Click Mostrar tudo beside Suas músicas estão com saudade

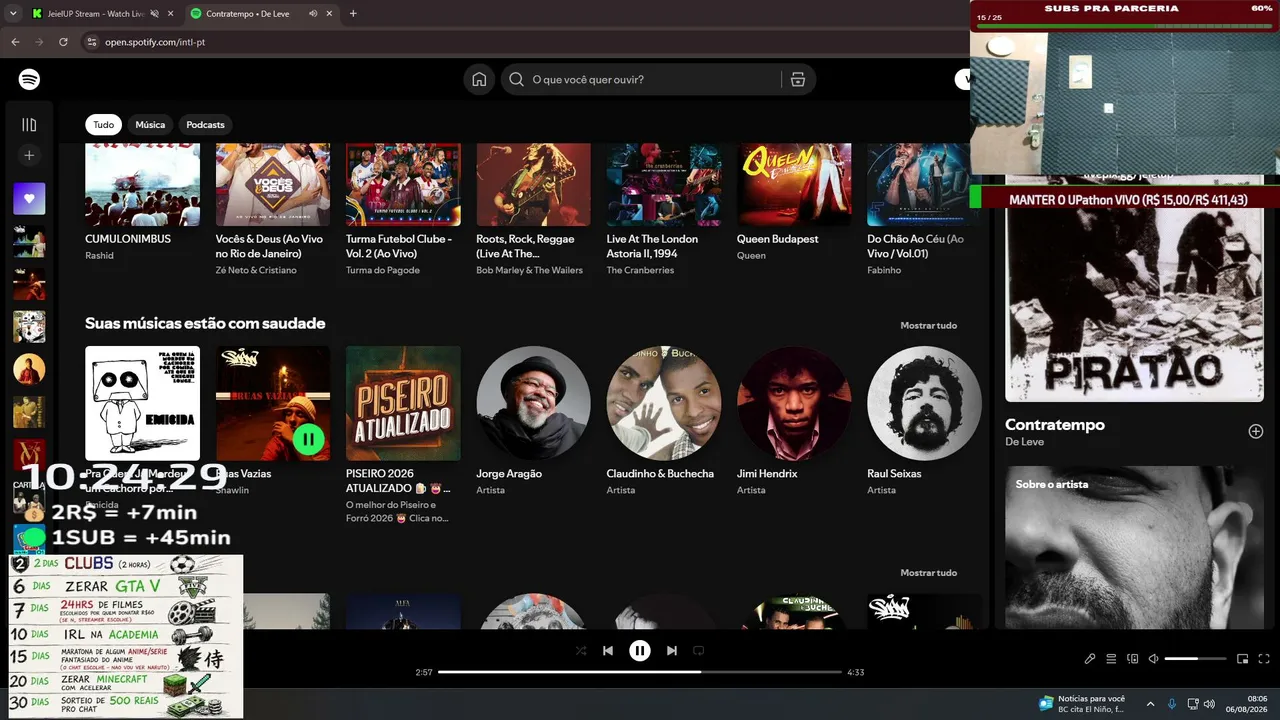tap(928, 325)
